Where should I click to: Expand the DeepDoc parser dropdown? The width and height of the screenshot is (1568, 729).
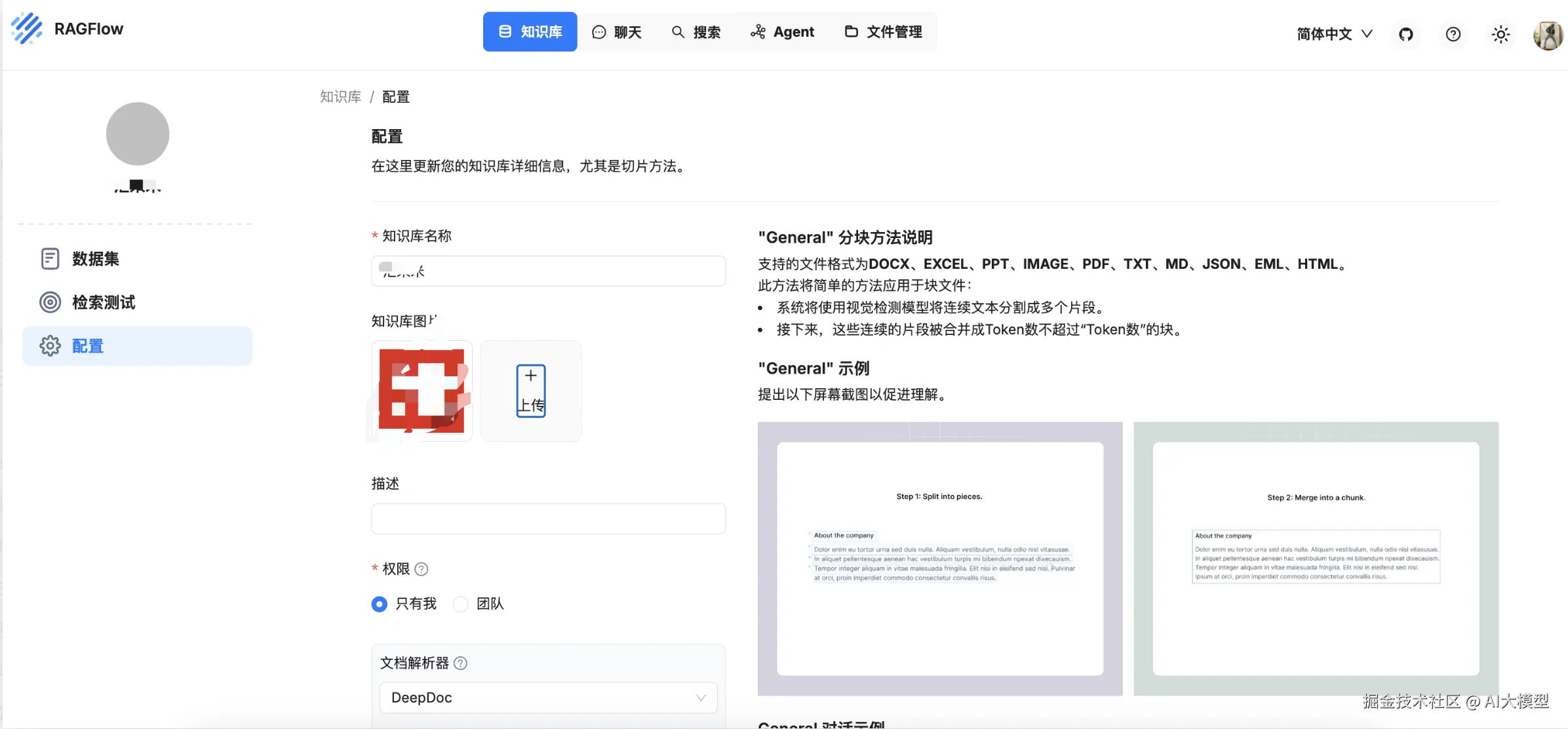coord(548,698)
